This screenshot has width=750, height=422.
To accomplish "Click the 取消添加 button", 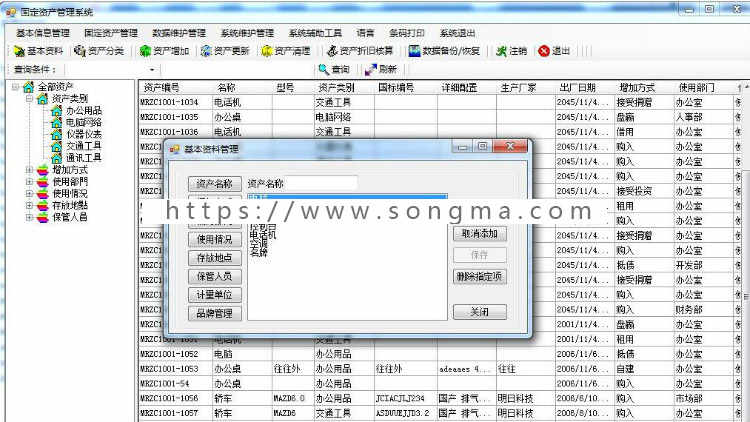I will tap(480, 233).
